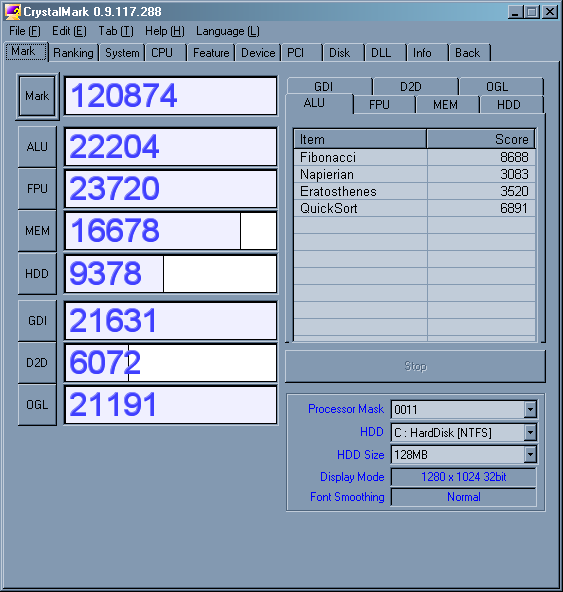The width and height of the screenshot is (563, 592).
Task: Switch to the Feature tab
Action: click(x=211, y=52)
